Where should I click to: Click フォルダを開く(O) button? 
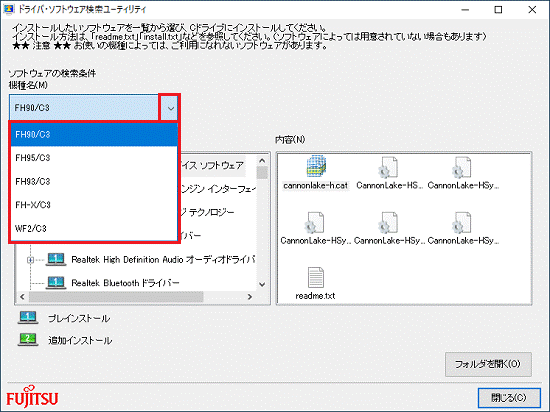(x=488, y=364)
